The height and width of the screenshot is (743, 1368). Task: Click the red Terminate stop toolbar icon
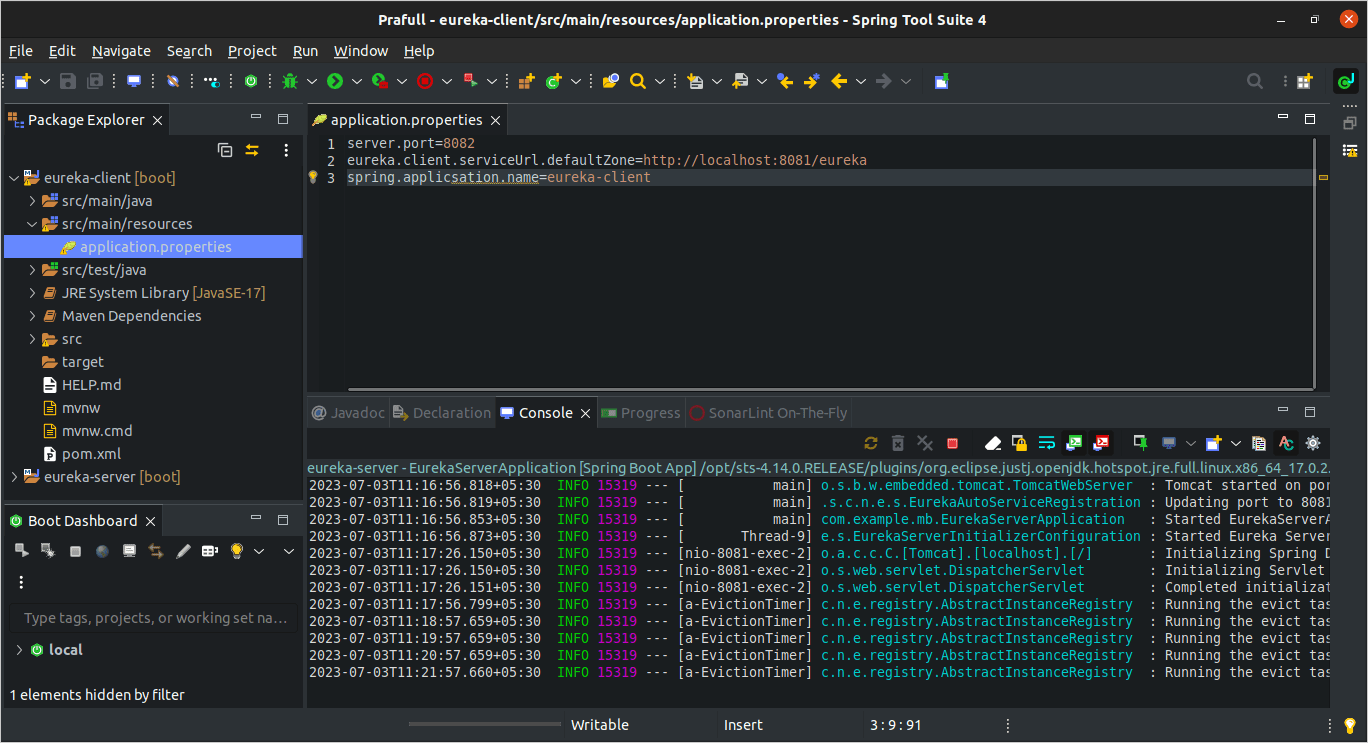coord(425,81)
